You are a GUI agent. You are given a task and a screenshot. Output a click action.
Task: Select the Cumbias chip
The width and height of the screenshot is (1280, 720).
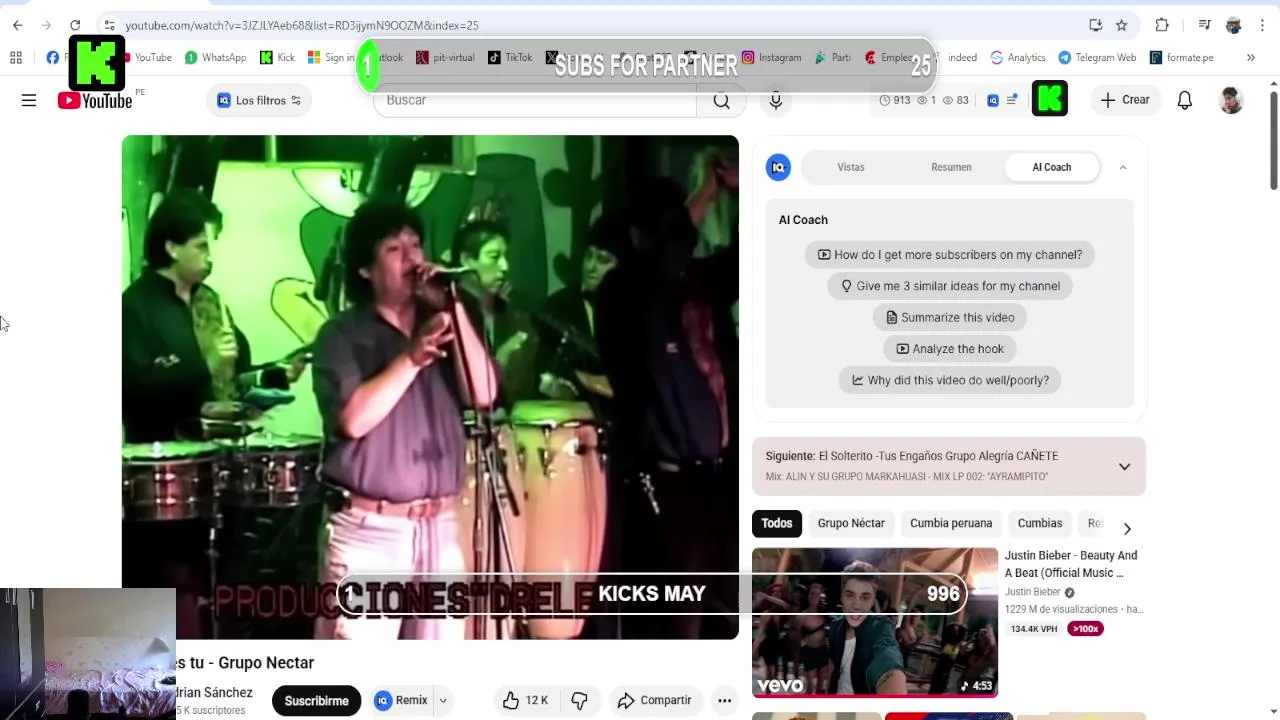pyautogui.click(x=1040, y=523)
